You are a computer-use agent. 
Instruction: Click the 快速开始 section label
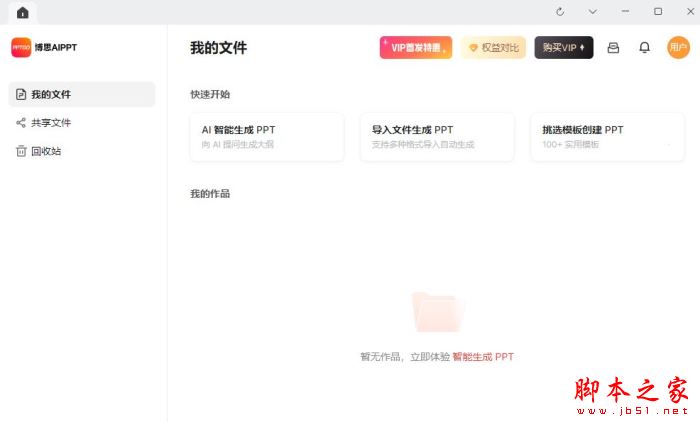click(210, 94)
